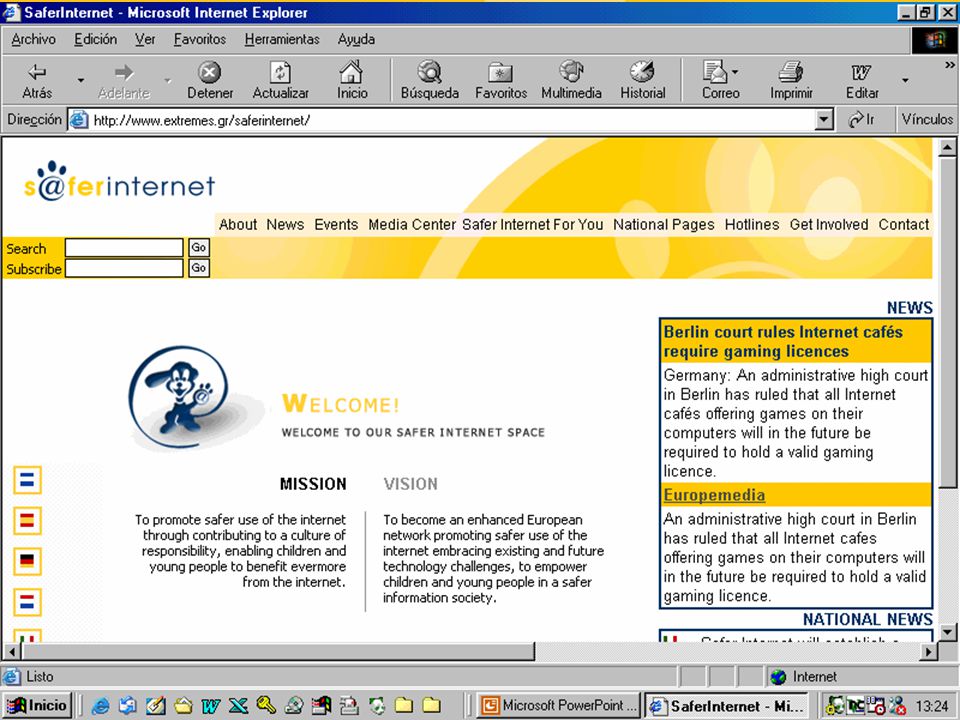Open the Hotlines link
The width and height of the screenshot is (960, 720).
(x=752, y=225)
